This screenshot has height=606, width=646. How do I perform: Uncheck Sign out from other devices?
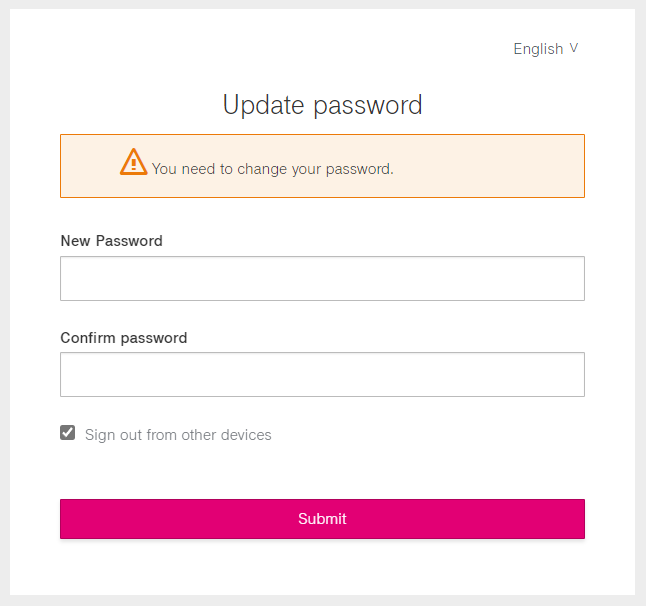pyautogui.click(x=68, y=433)
